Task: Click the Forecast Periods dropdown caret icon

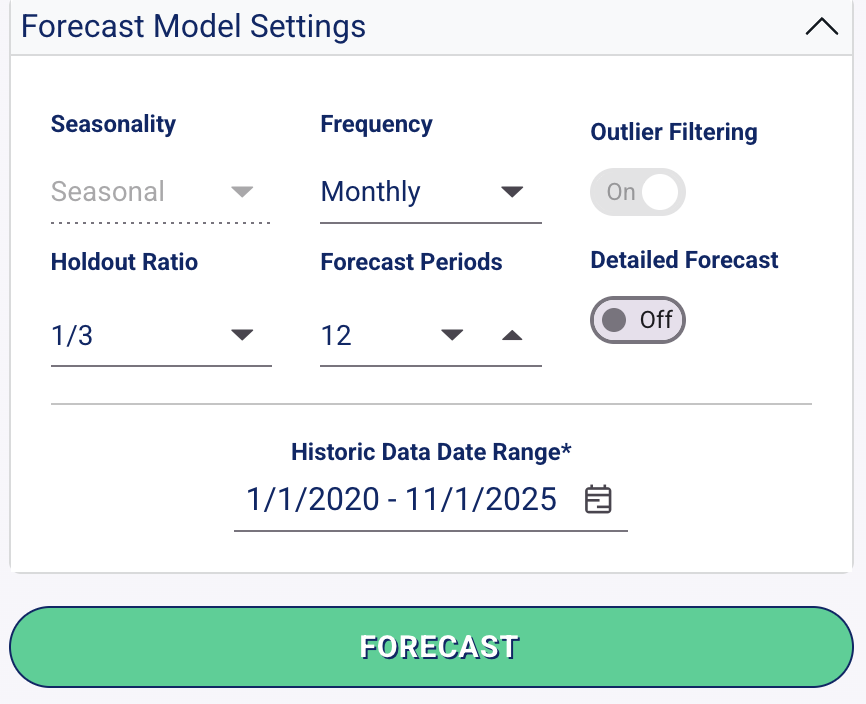Action: point(453,336)
